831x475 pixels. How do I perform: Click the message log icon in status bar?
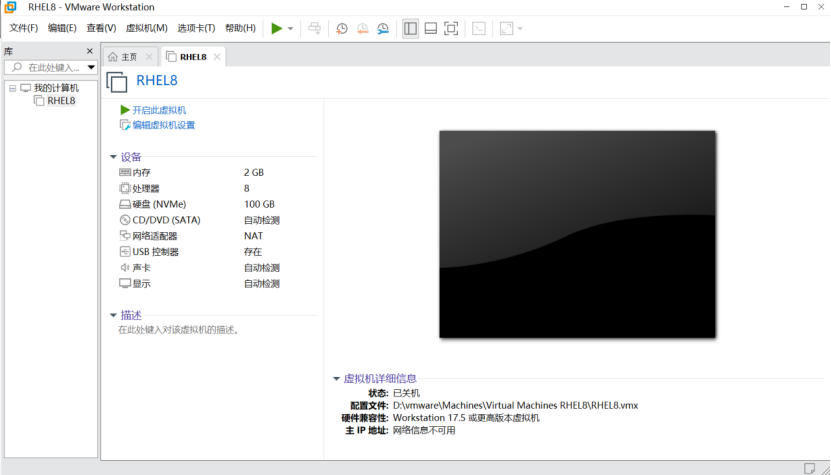809,468
